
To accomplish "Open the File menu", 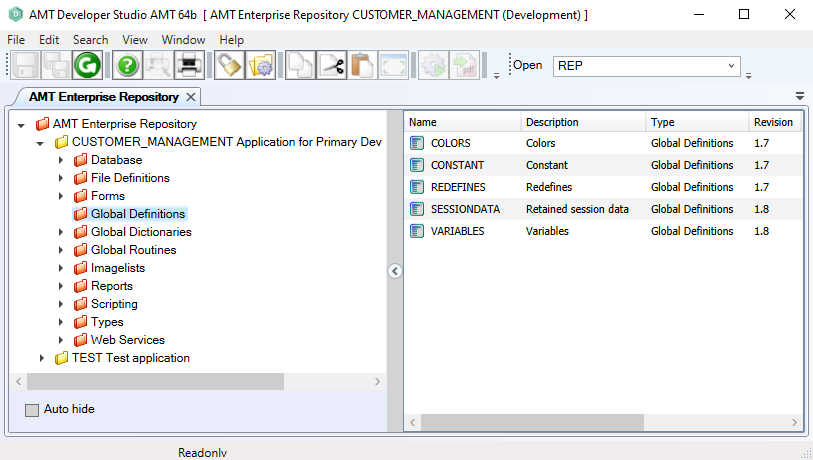I will point(16,40).
